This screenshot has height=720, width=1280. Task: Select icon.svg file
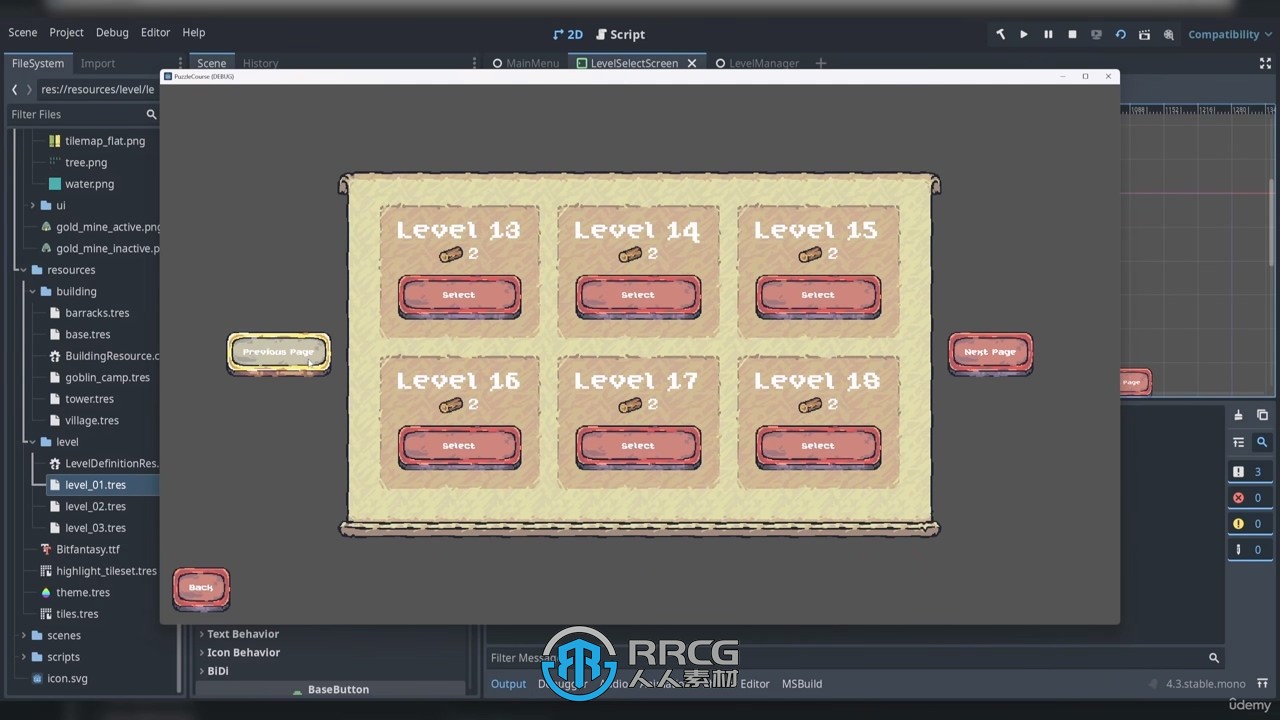(66, 678)
